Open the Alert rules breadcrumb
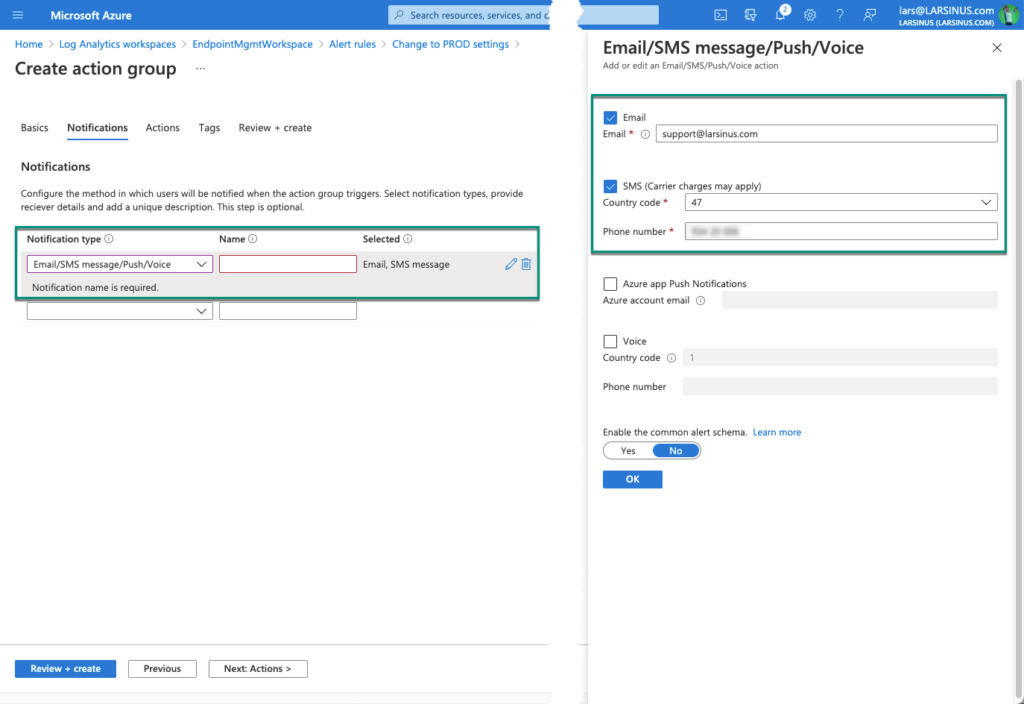Screen dimensions: 1024x704 tap(352, 44)
